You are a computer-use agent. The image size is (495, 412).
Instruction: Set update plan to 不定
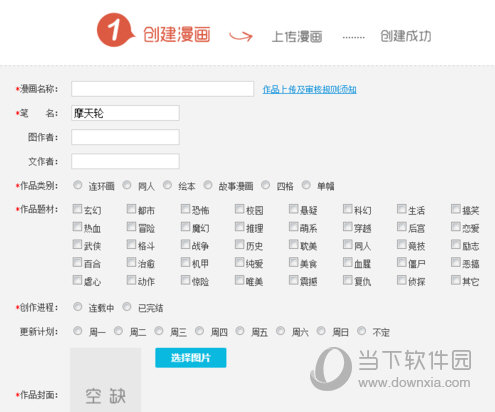point(362,331)
